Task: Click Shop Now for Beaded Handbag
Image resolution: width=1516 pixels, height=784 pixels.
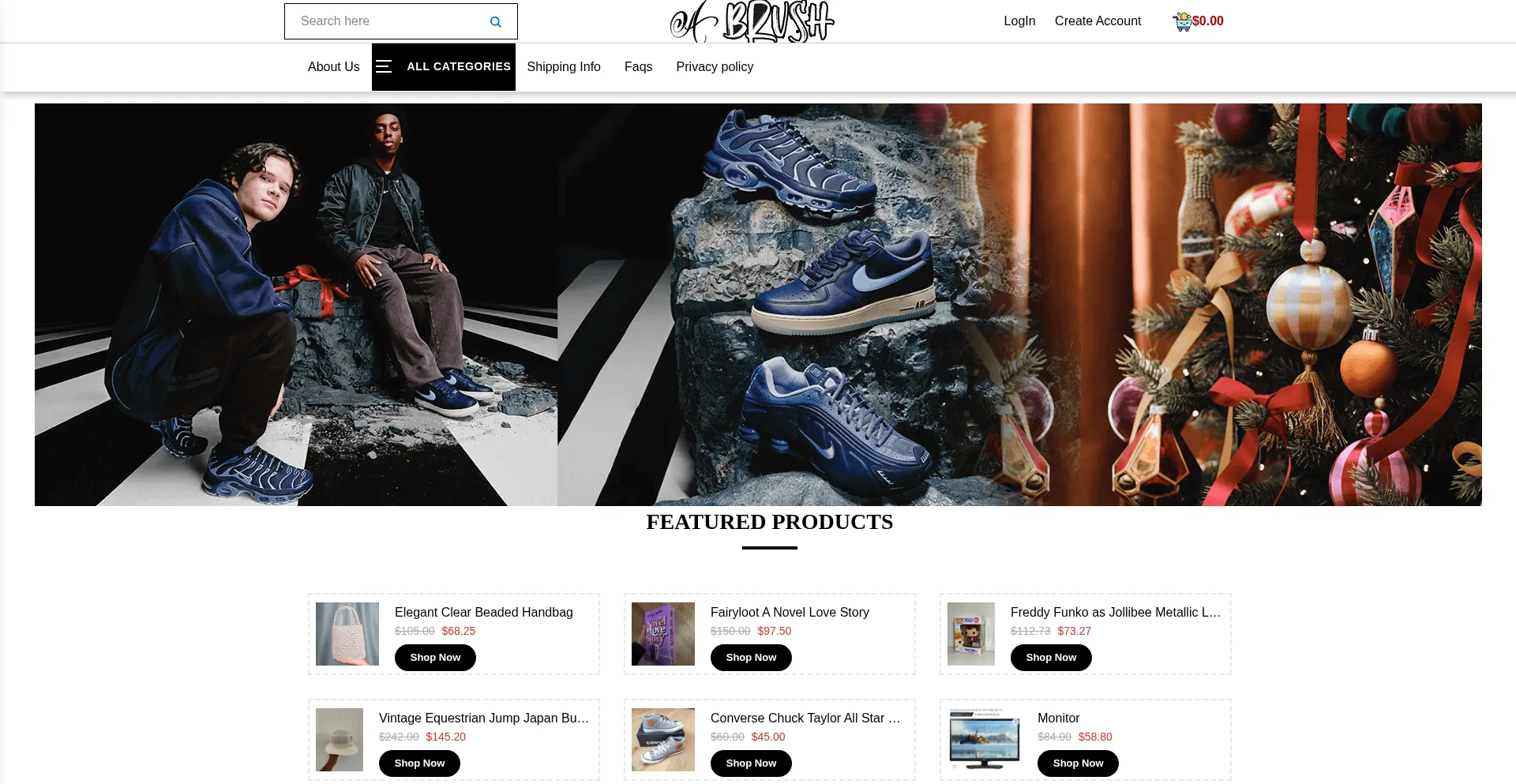Action: tap(435, 658)
